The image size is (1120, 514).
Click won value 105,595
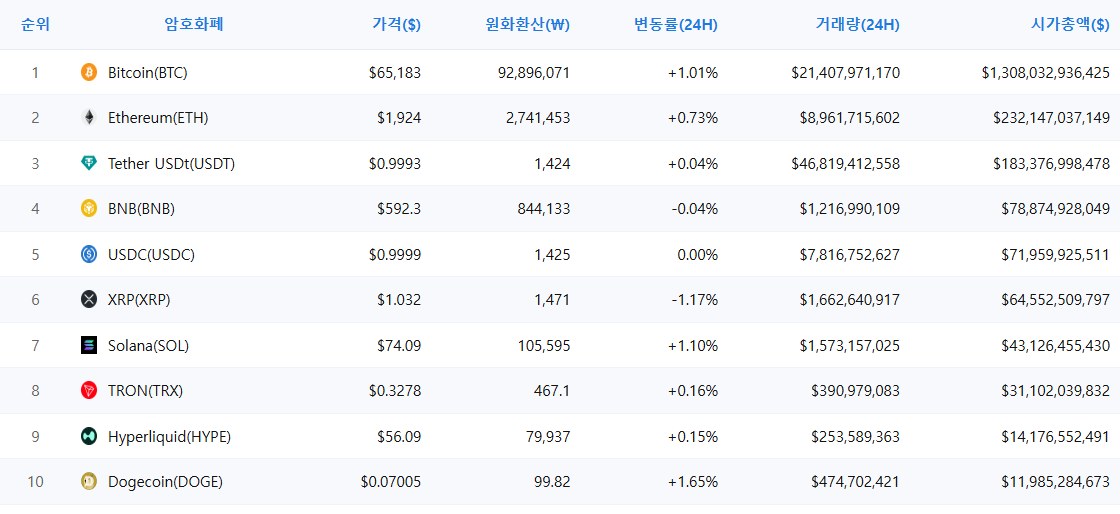[x=544, y=346]
